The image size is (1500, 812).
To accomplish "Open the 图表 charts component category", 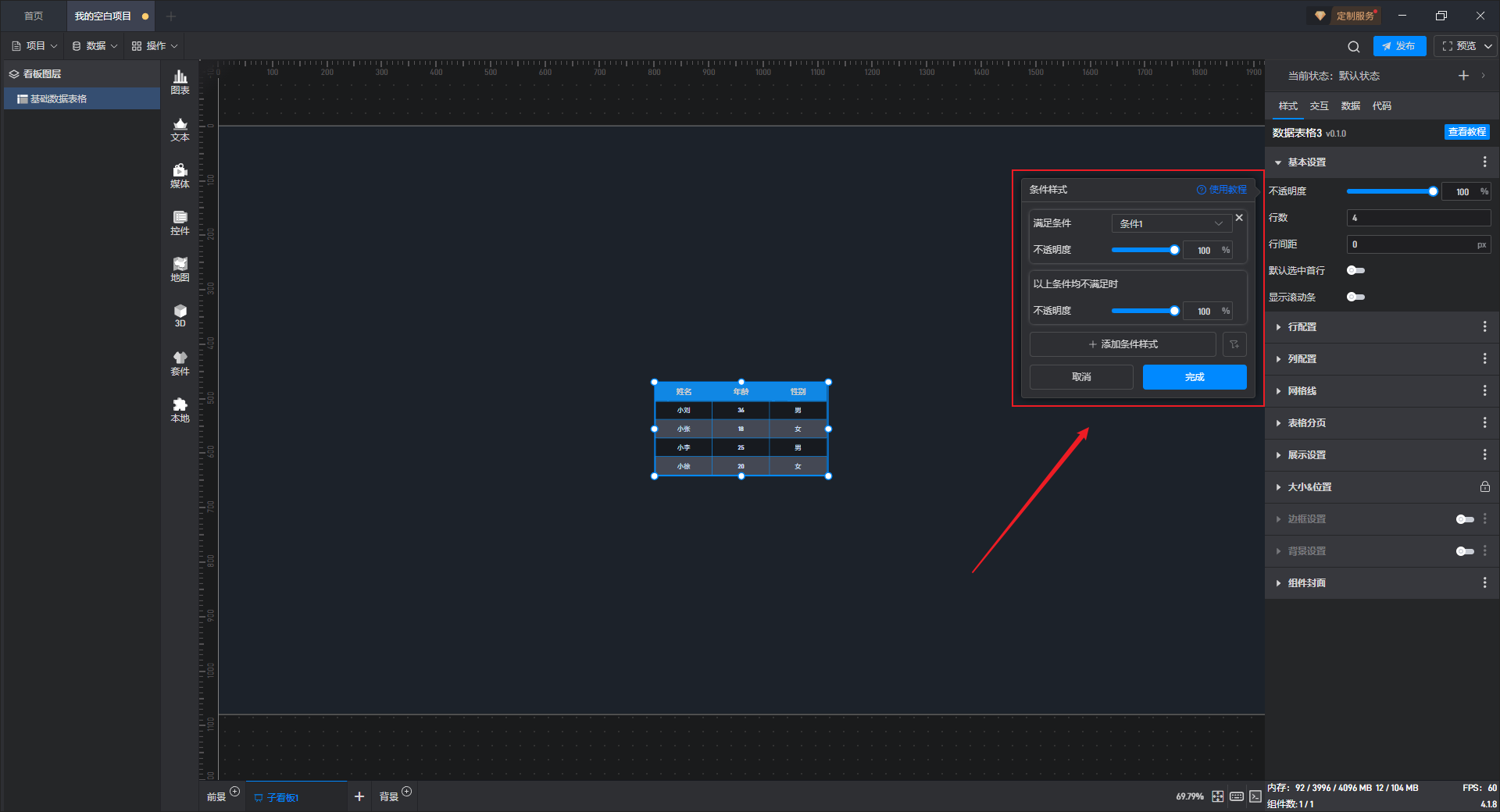I will tap(180, 82).
